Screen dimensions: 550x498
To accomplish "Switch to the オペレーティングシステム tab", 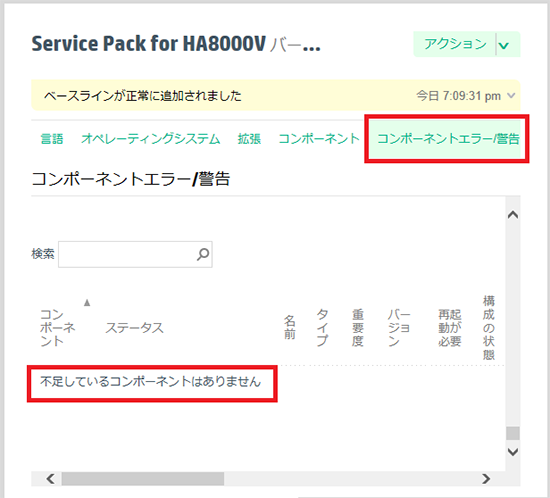I will point(151,139).
